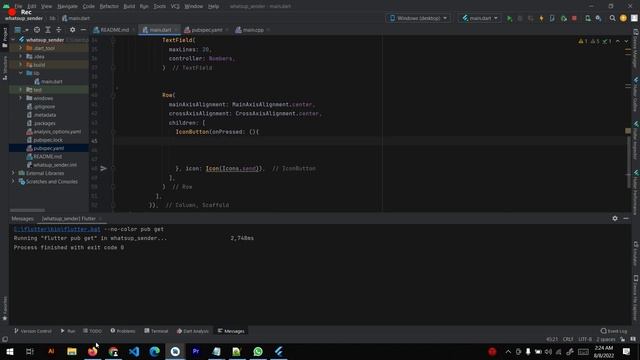Select whatsup_sender.iml in project tree
This screenshot has height=360, width=640.
click(55, 165)
